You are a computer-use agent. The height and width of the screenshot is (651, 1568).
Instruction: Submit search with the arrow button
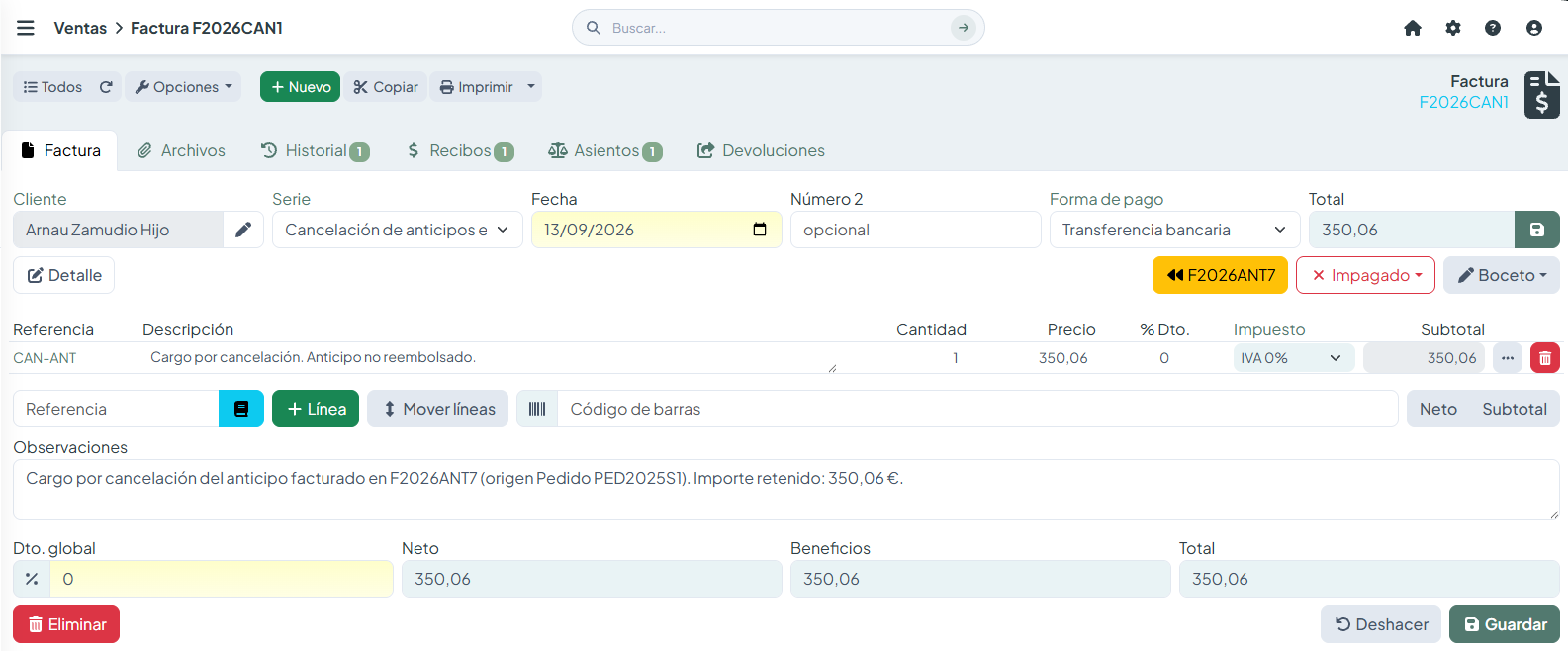point(964,28)
